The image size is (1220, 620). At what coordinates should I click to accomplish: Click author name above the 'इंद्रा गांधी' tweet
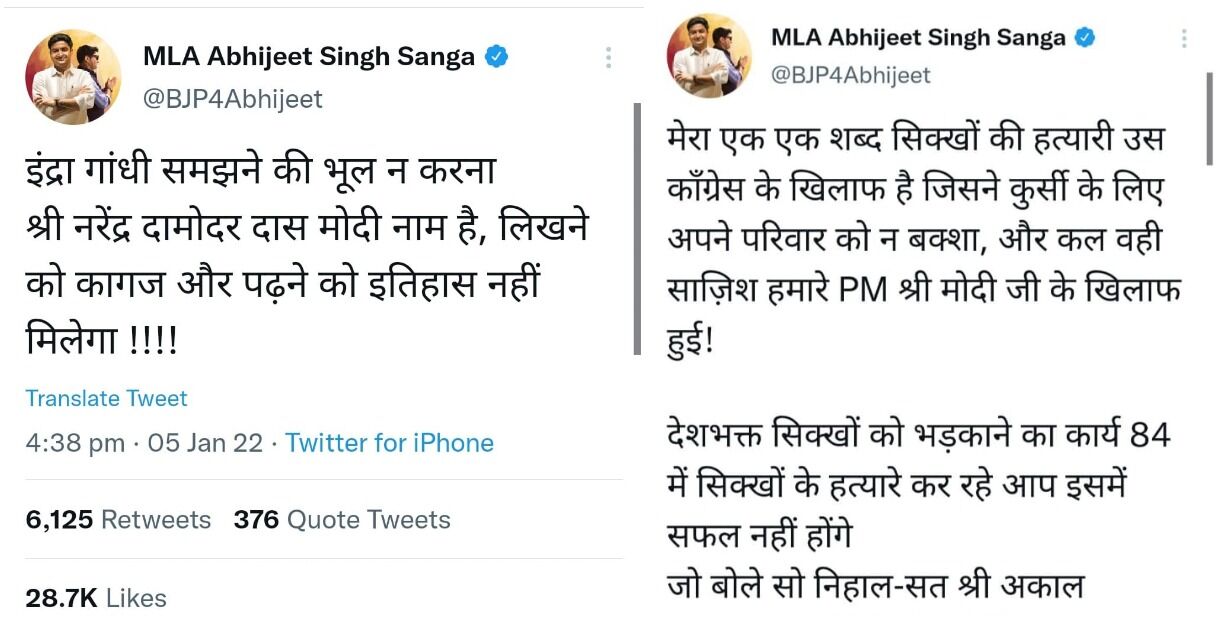[308, 57]
